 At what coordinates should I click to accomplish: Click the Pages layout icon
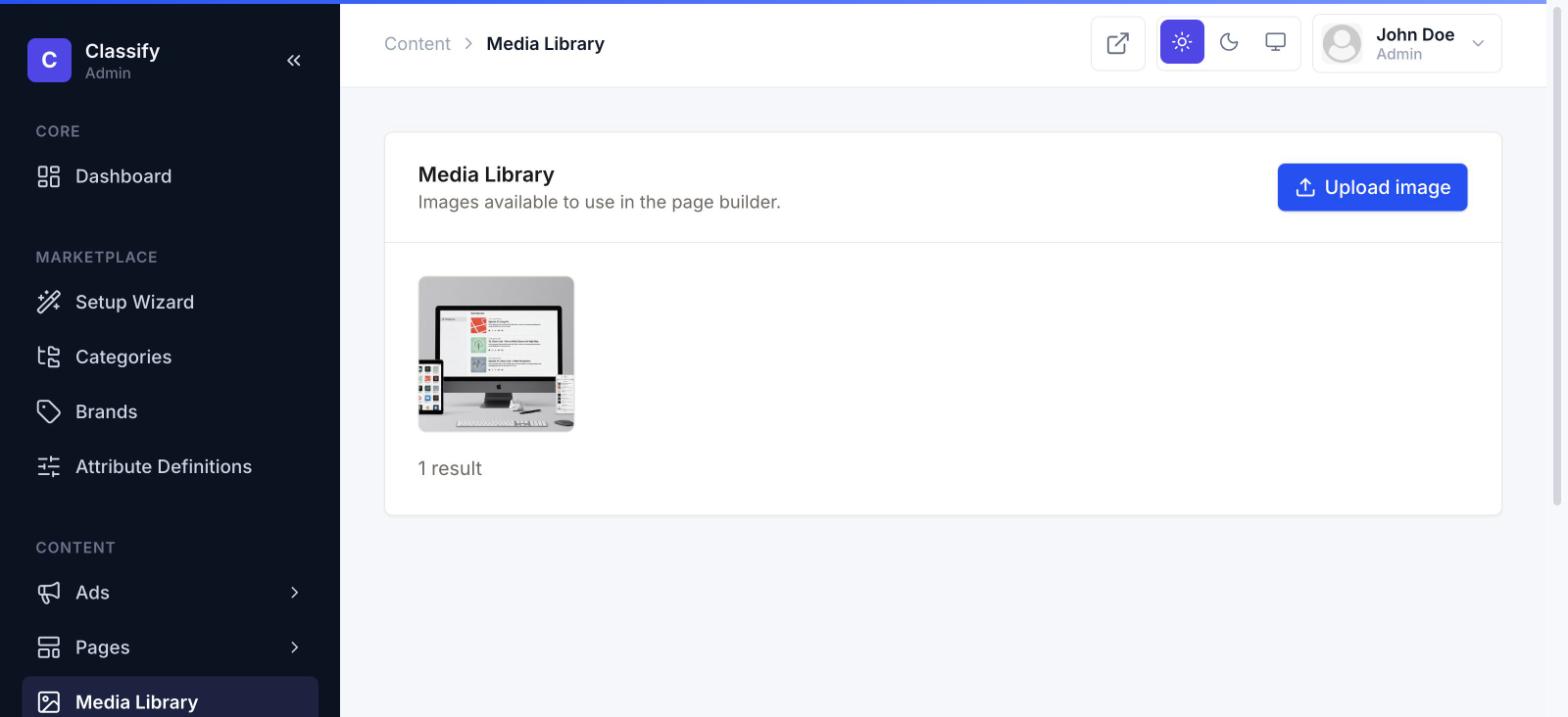pos(49,648)
